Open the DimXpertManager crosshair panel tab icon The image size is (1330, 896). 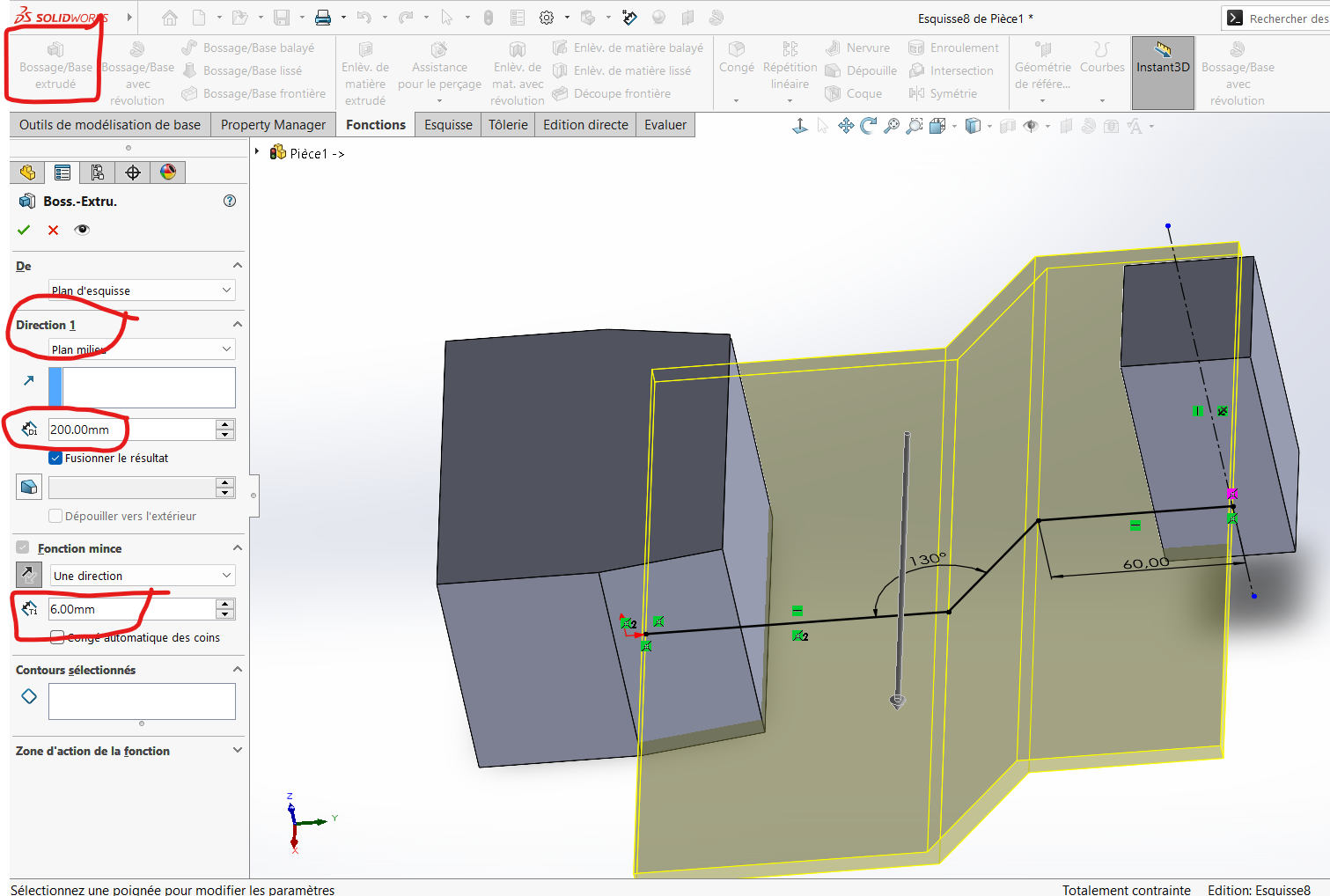[x=132, y=173]
